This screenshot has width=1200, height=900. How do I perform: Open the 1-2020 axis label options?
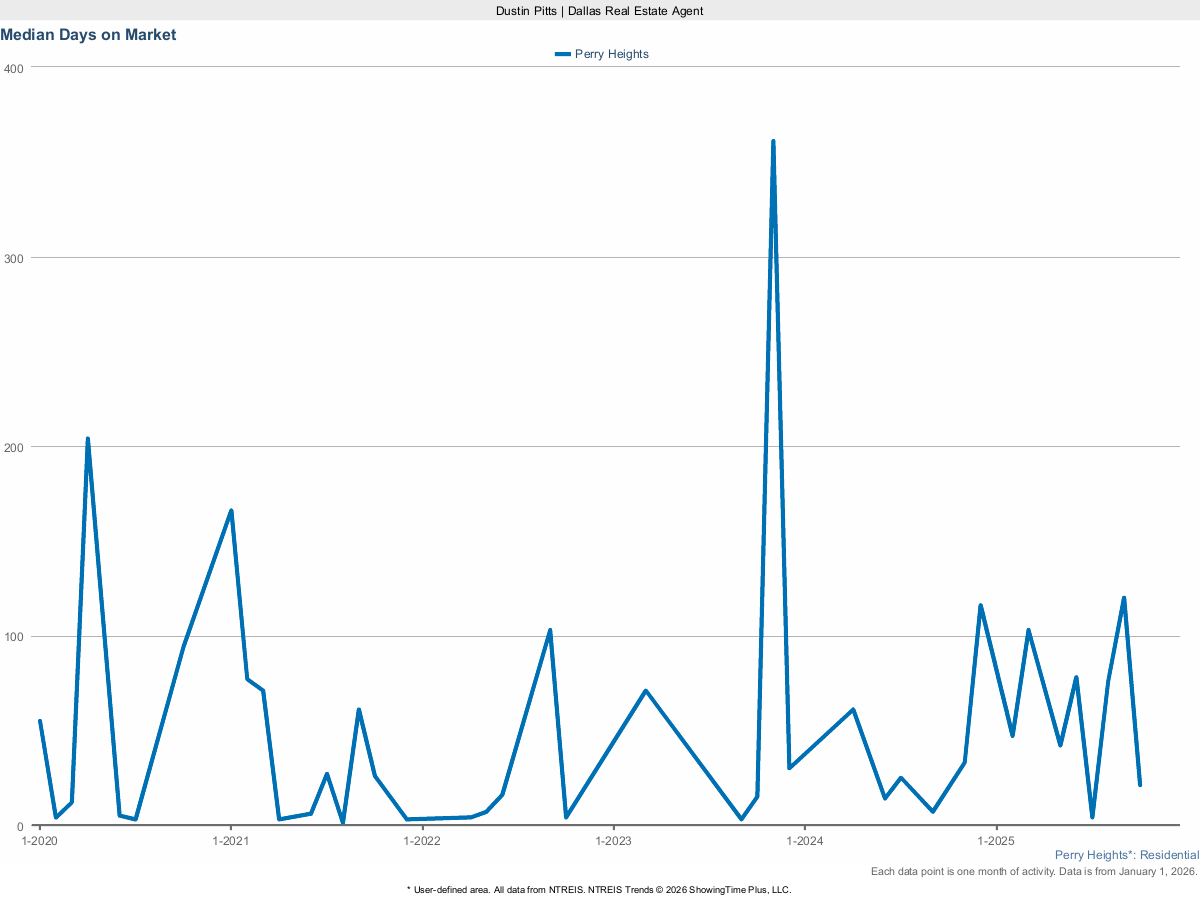[x=39, y=841]
